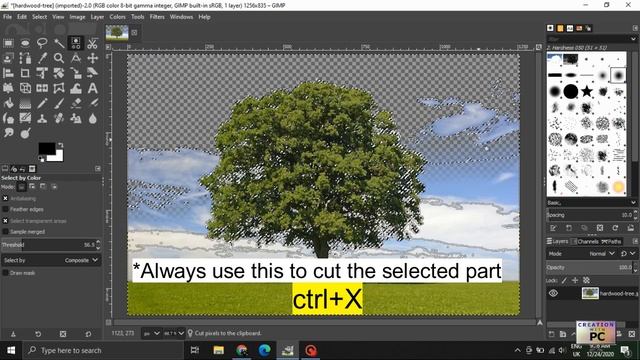Enable the Draw mask checkbox
The width and height of the screenshot is (640, 360).
(5, 273)
